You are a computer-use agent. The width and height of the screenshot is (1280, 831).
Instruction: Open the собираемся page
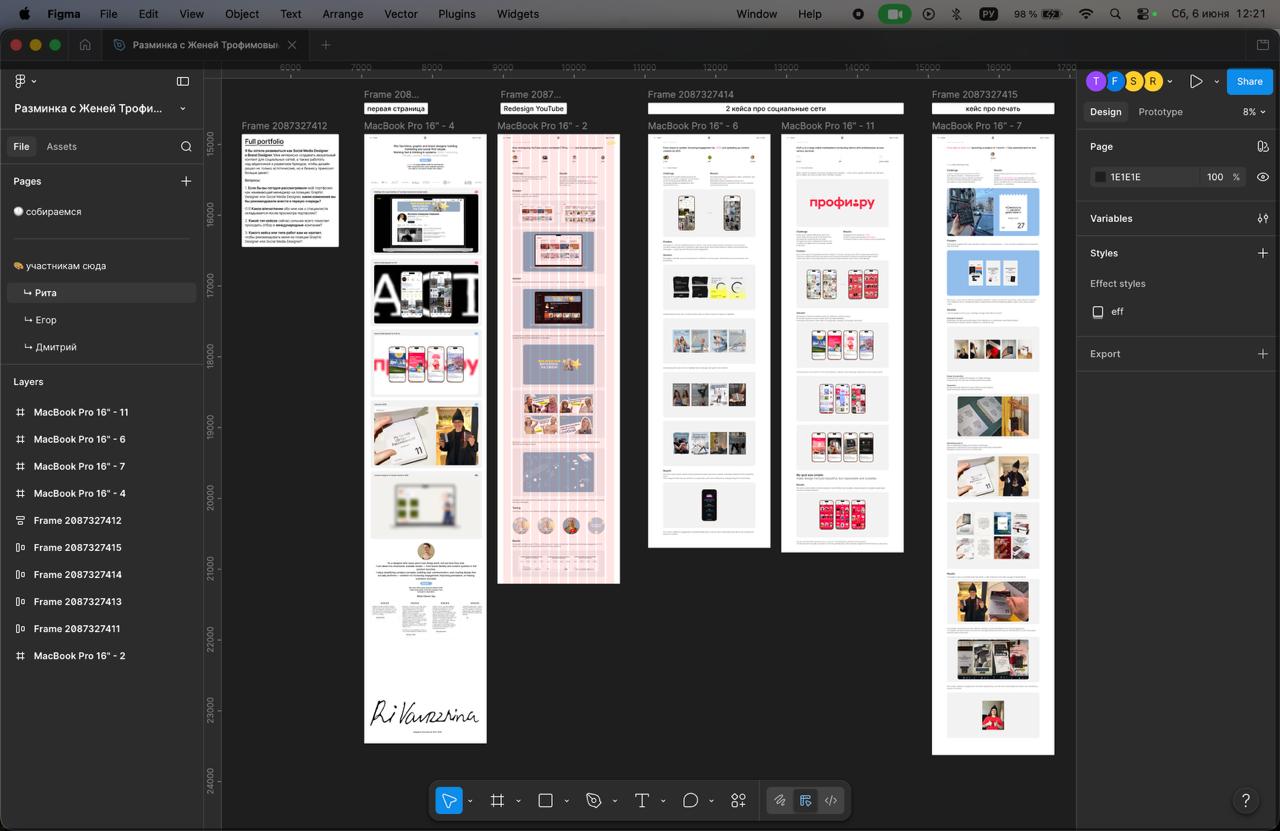(x=102, y=212)
